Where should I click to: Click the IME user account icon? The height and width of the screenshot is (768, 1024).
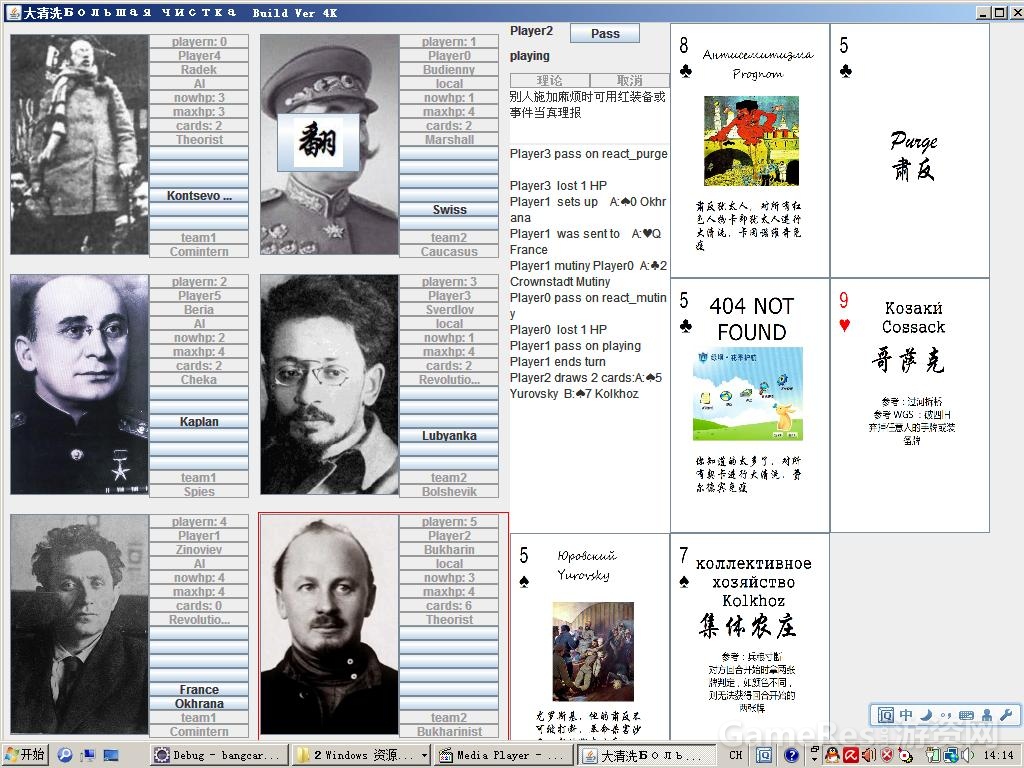coord(987,715)
